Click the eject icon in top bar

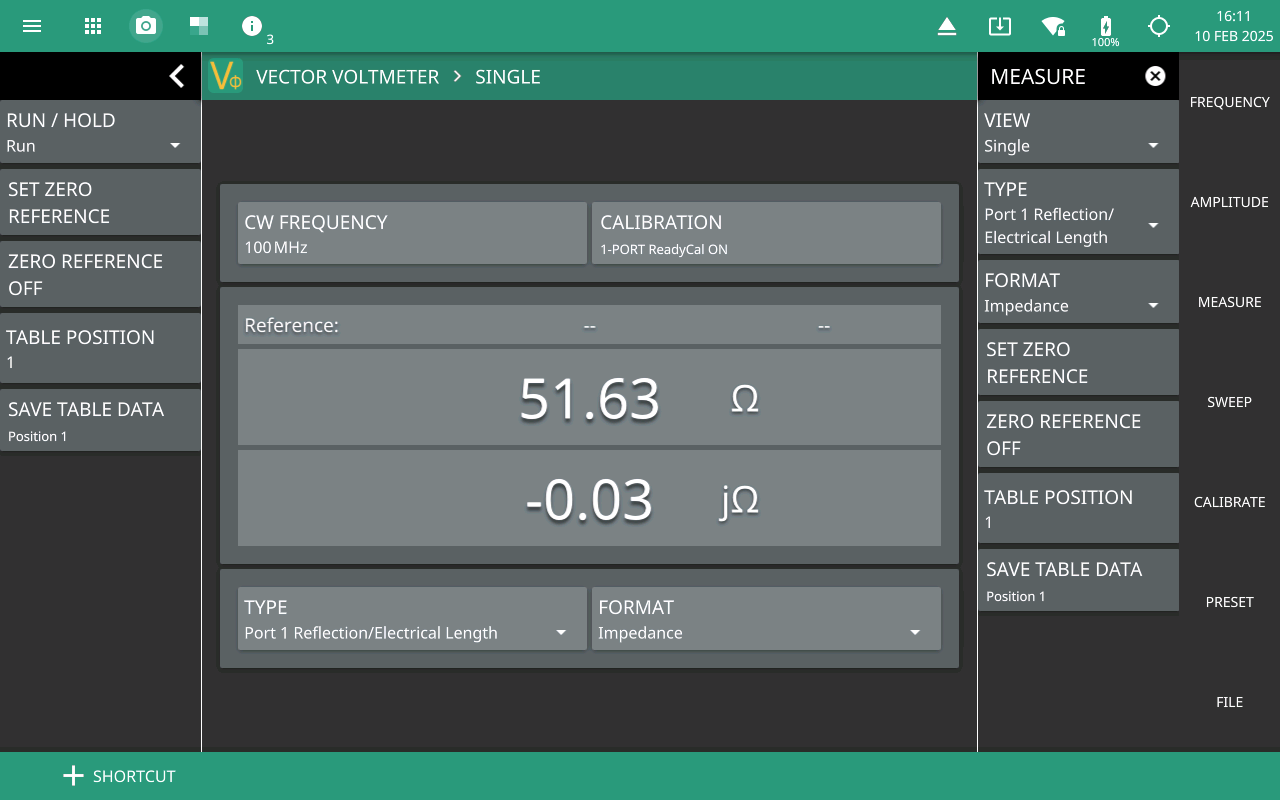click(x=947, y=27)
